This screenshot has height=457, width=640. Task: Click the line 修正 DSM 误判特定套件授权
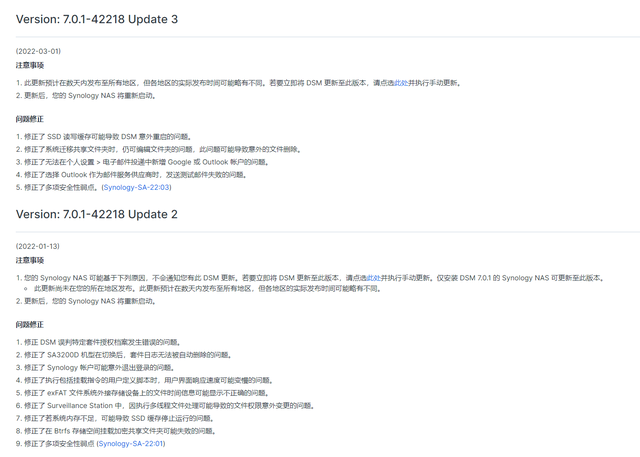pyautogui.click(x=99, y=342)
